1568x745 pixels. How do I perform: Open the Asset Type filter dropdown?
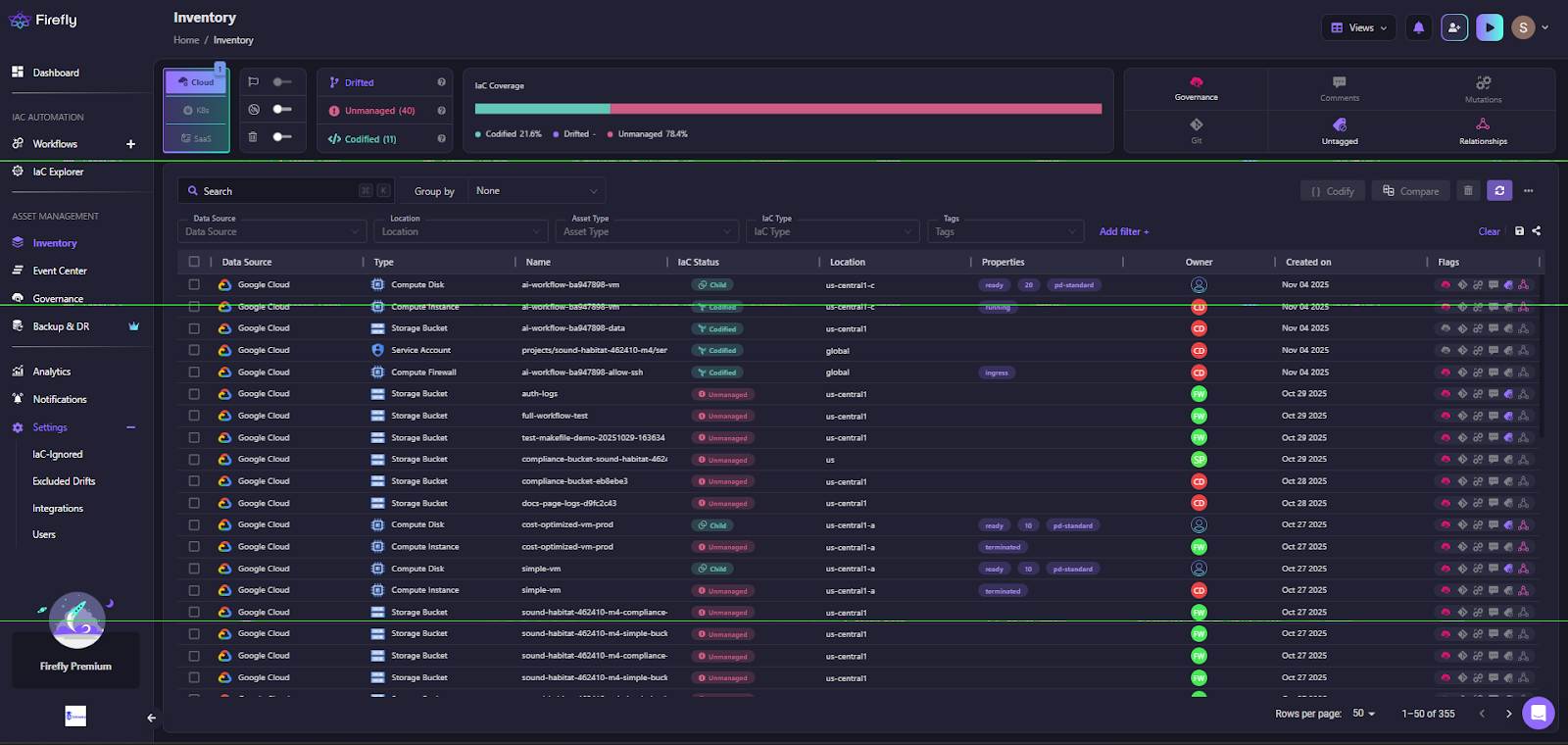point(647,231)
